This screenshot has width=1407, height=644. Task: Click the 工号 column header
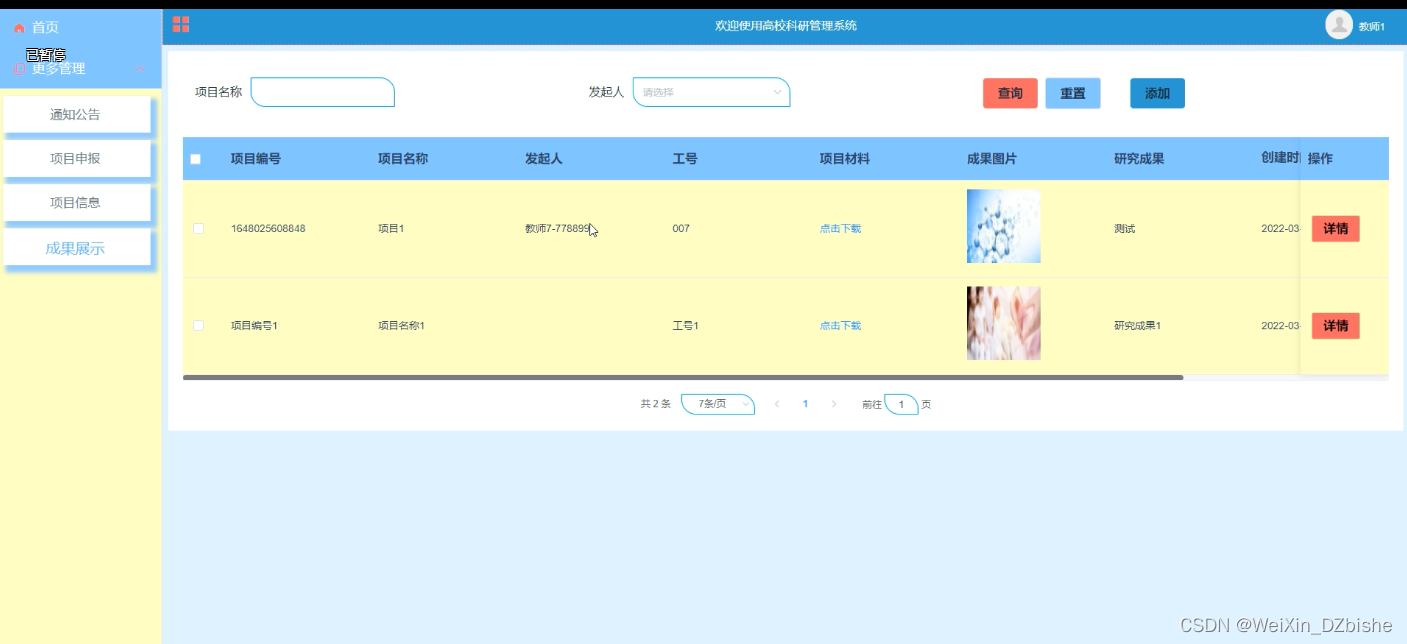click(x=685, y=159)
